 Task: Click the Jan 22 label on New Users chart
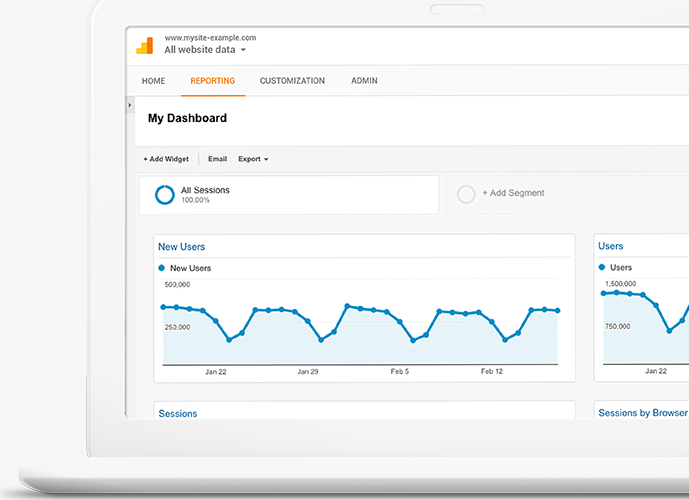216,372
